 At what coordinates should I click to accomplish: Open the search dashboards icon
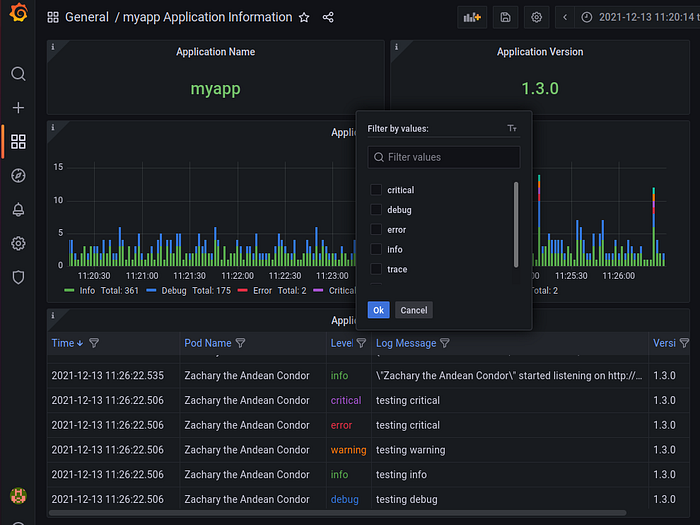point(18,74)
